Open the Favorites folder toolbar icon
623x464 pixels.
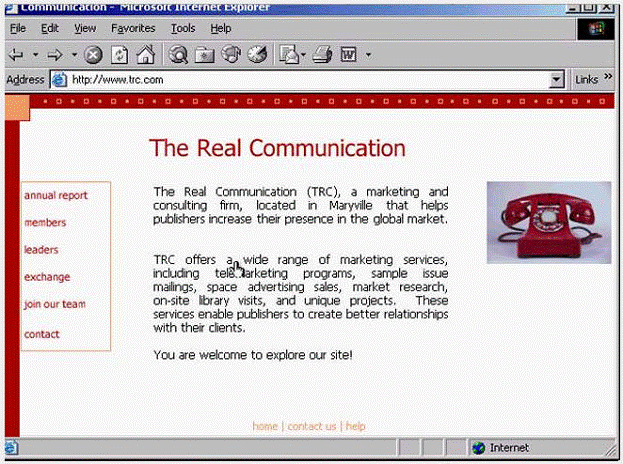tap(205, 54)
